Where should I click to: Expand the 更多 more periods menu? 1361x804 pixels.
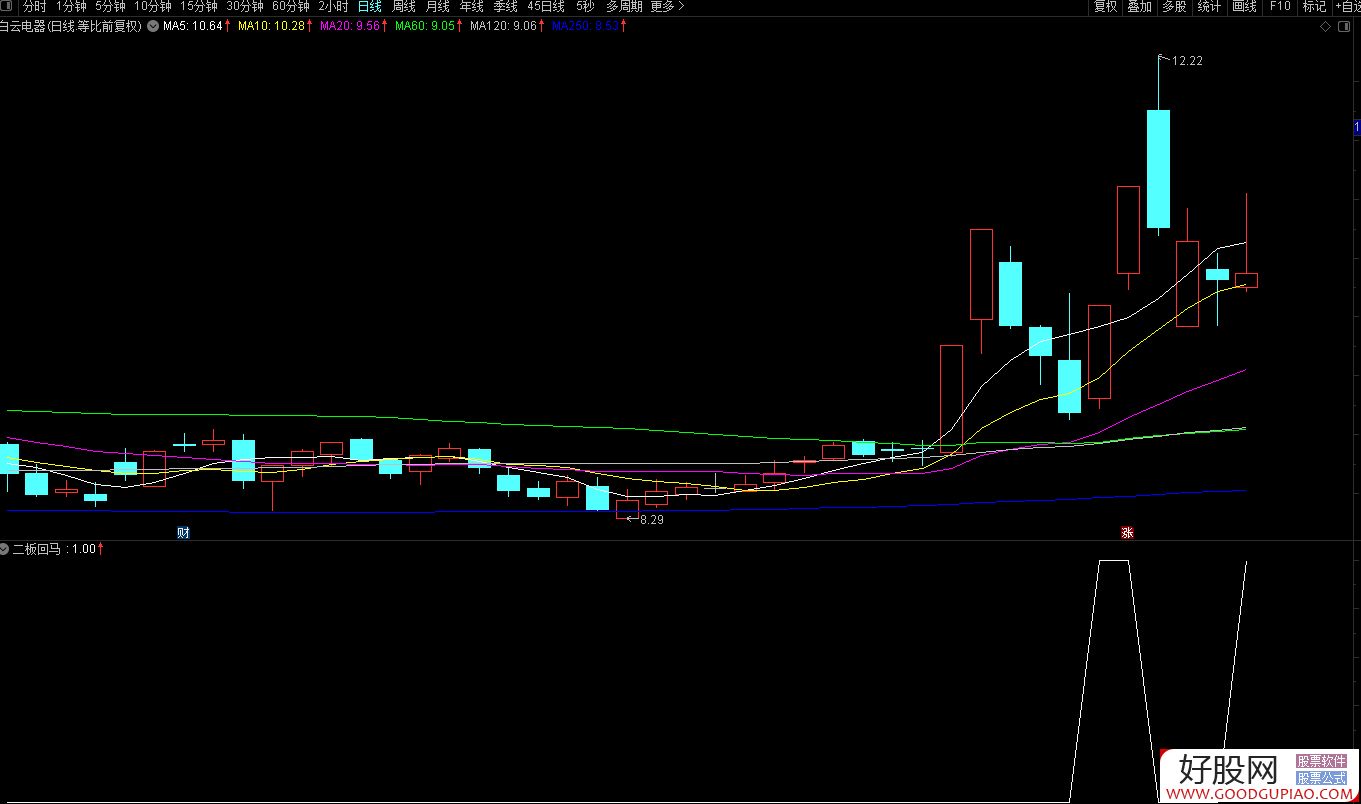(667, 6)
